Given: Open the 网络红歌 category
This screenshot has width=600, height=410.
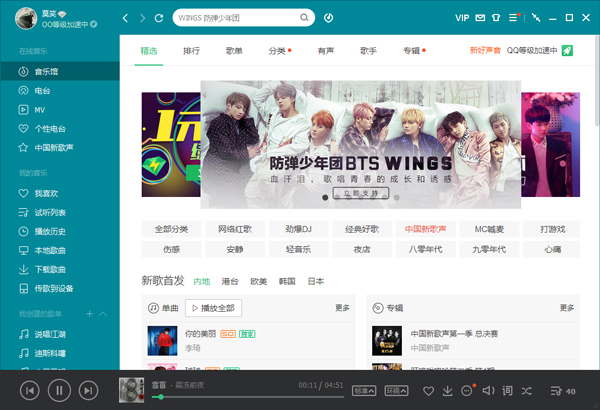Looking at the screenshot, I should 235,229.
